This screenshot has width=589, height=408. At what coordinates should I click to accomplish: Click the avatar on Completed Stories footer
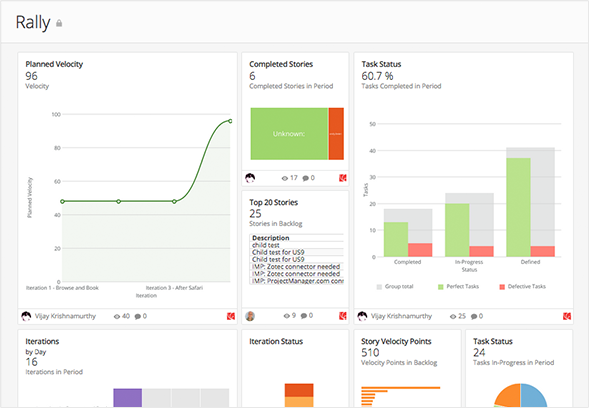click(250, 178)
